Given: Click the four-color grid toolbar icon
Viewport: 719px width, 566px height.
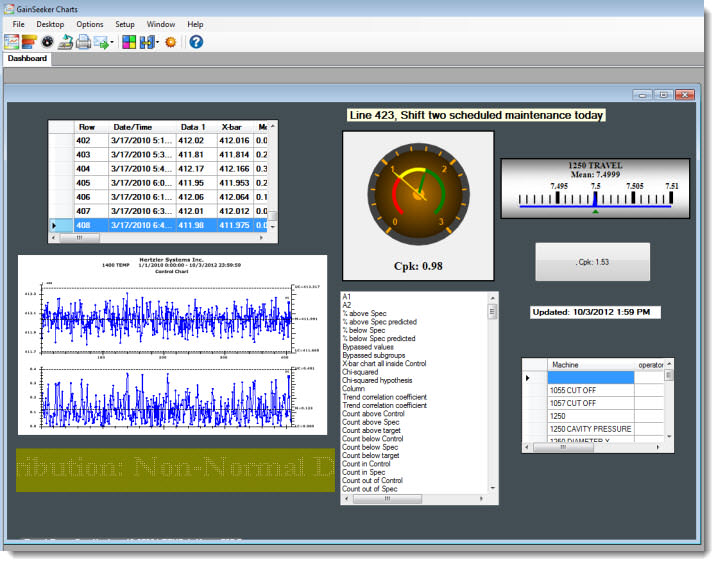Looking at the screenshot, I should [x=130, y=42].
